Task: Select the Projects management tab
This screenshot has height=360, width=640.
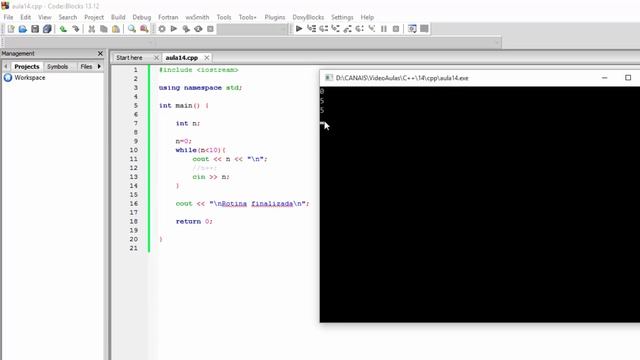Action: pos(27,67)
